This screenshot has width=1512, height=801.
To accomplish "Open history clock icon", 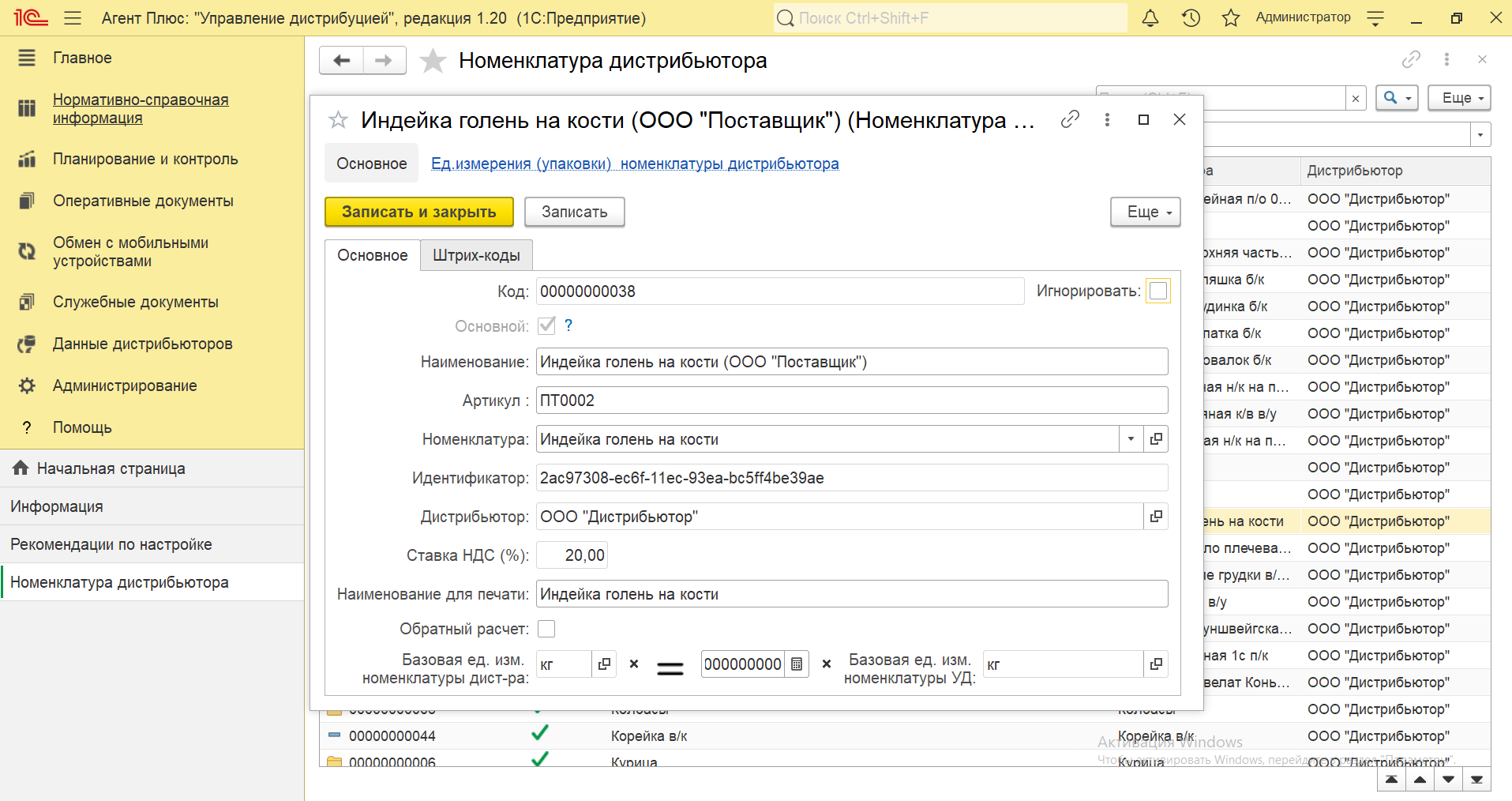I will tap(1191, 17).
